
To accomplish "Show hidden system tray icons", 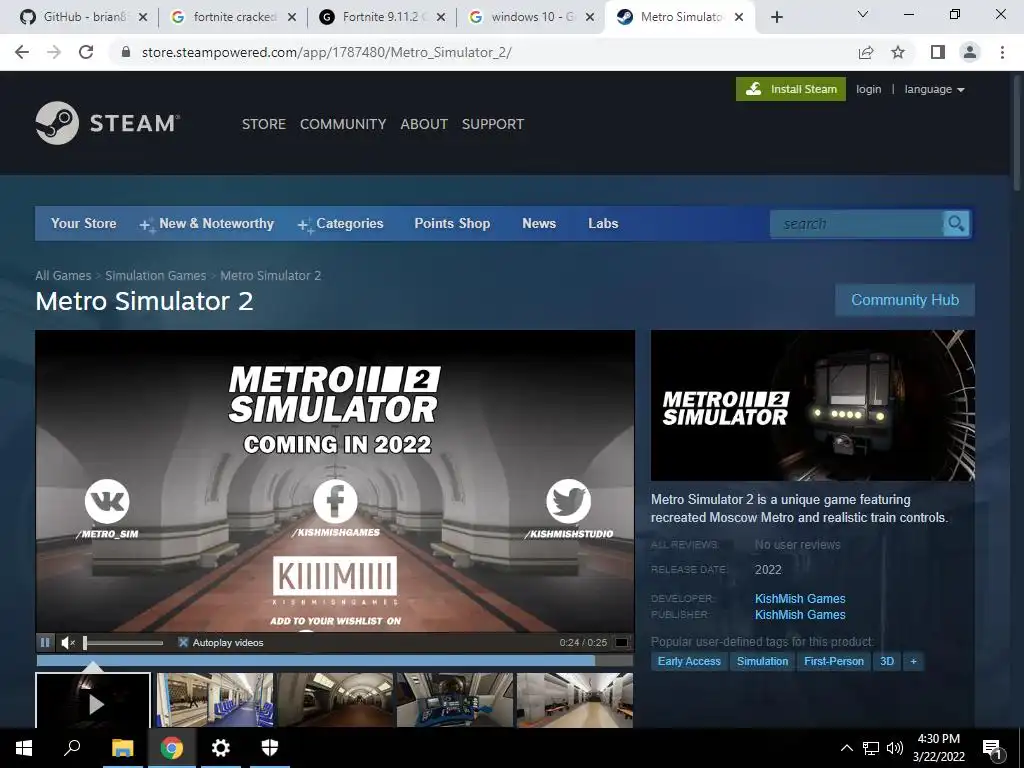I will (846, 748).
